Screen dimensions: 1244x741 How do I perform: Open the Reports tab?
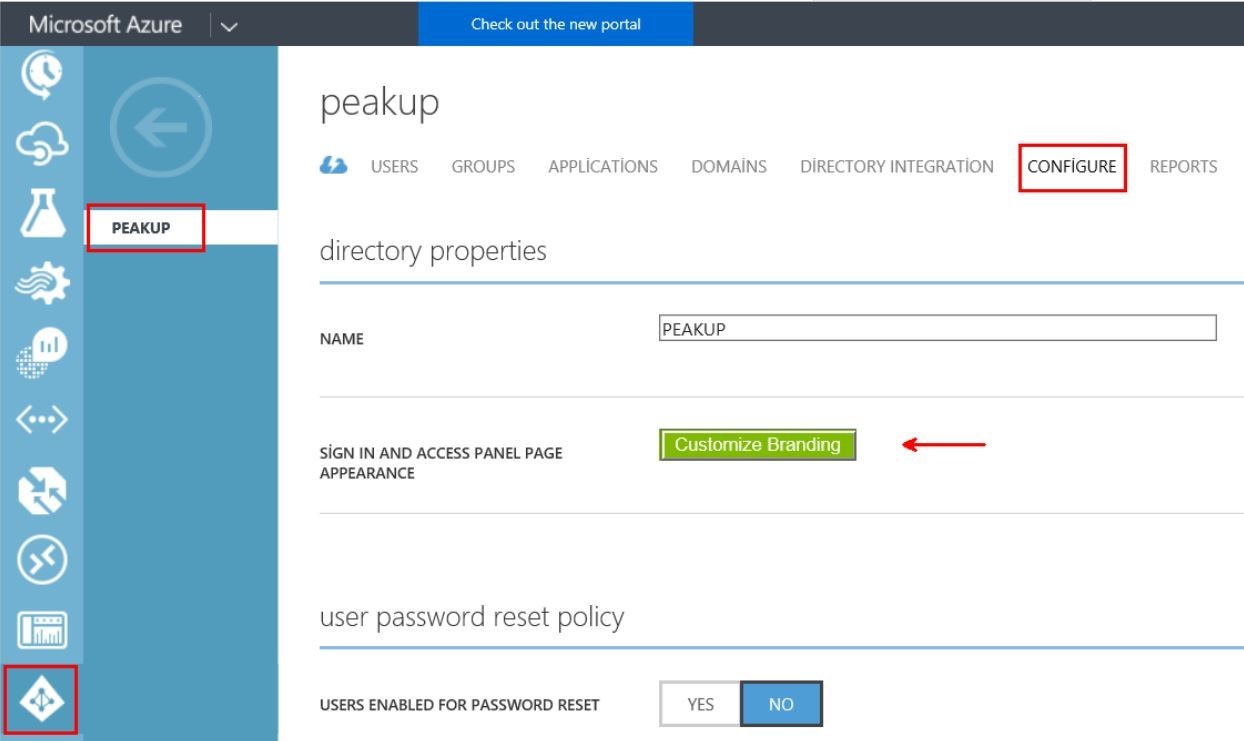pos(1183,167)
